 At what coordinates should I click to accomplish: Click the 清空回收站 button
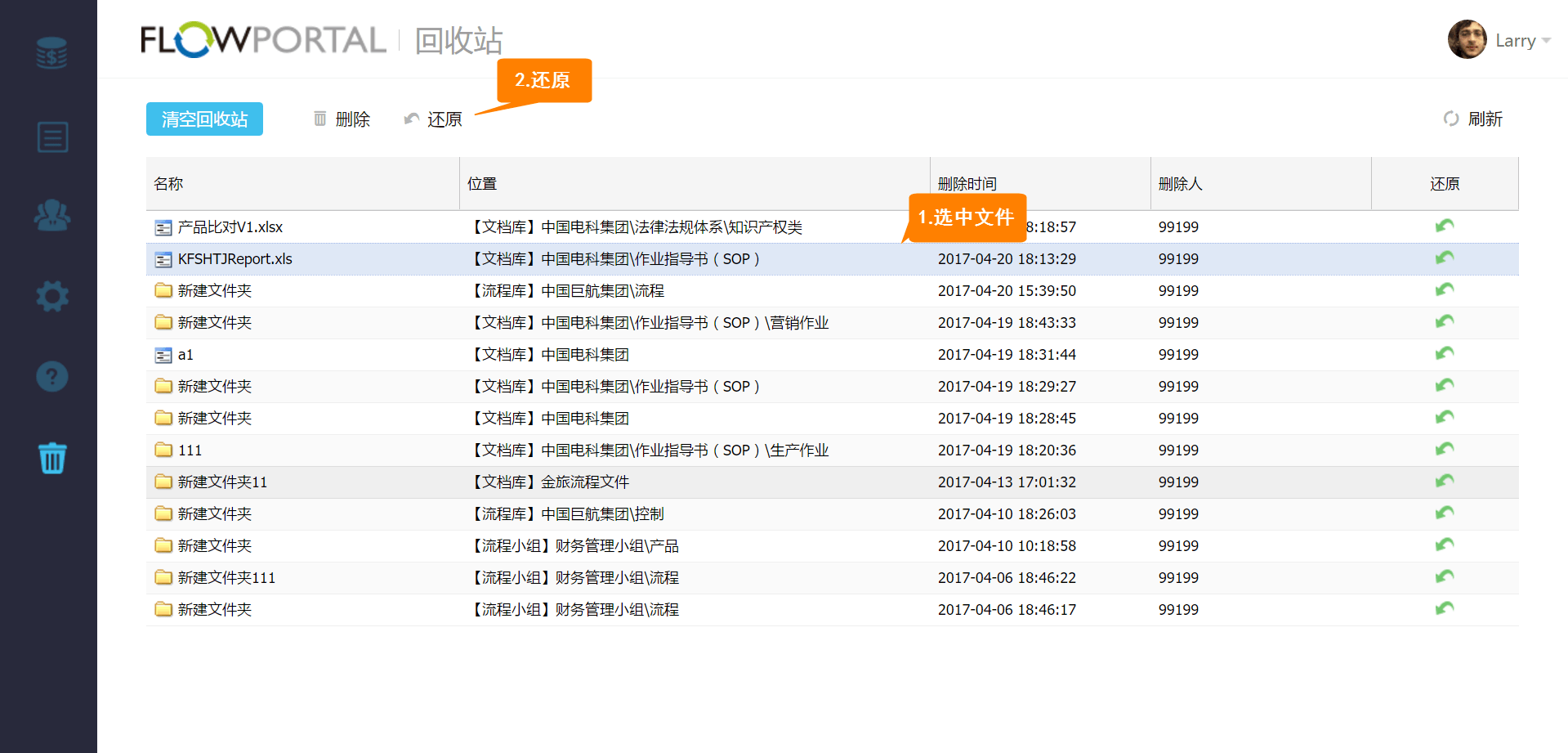pyautogui.click(x=204, y=119)
